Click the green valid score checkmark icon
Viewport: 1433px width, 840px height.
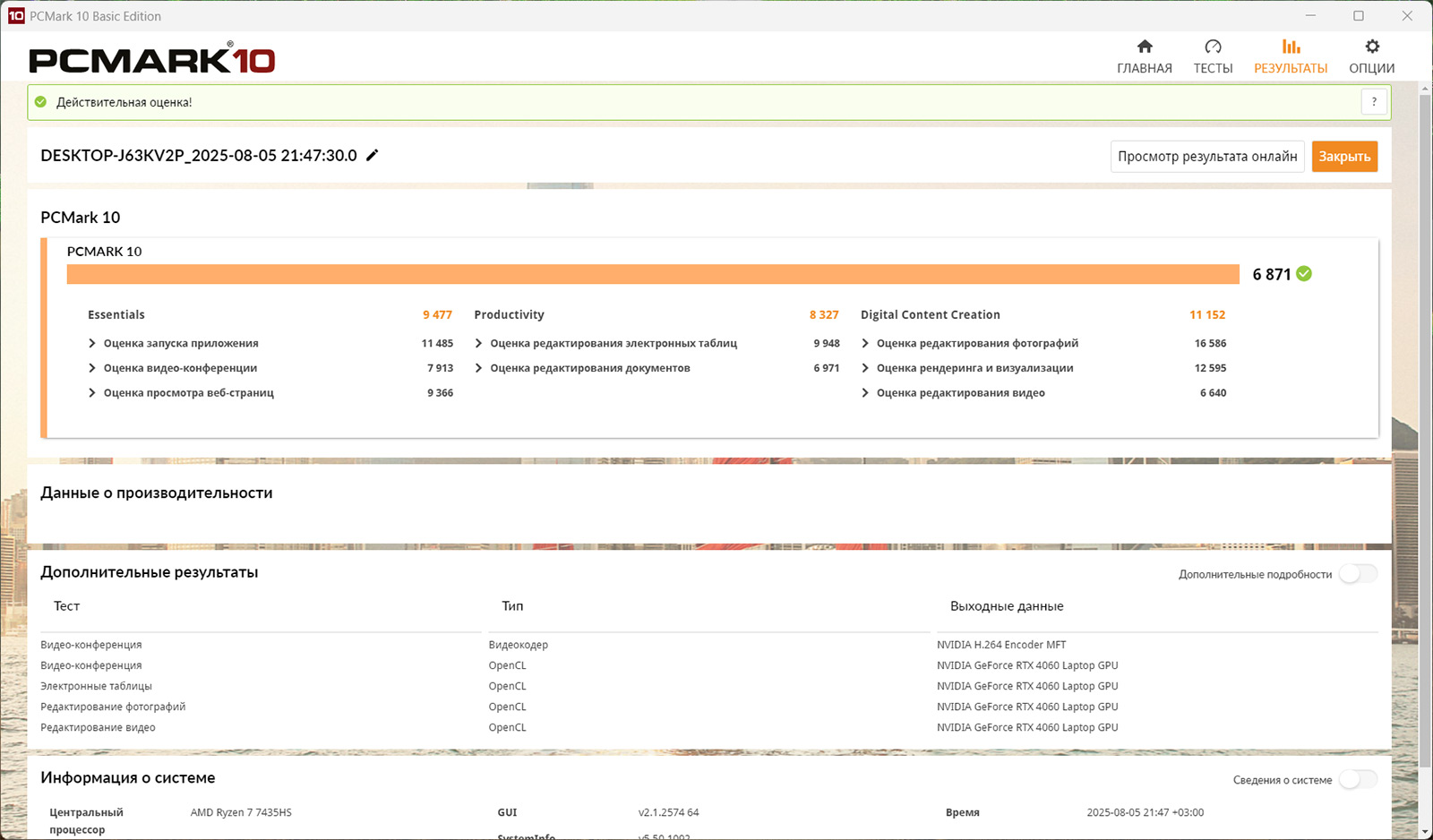coord(1304,274)
